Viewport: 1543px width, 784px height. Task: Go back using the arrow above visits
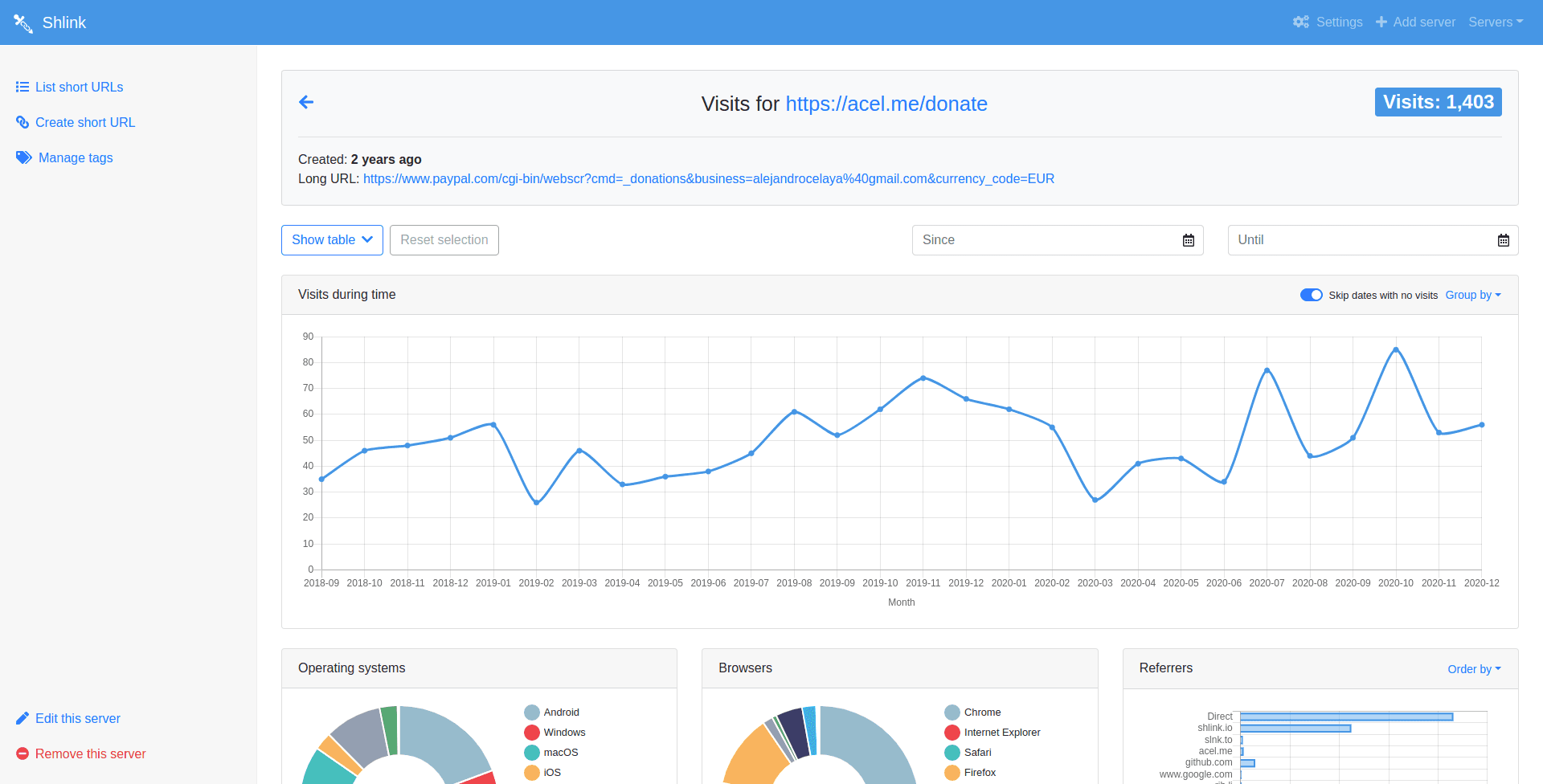point(306,102)
